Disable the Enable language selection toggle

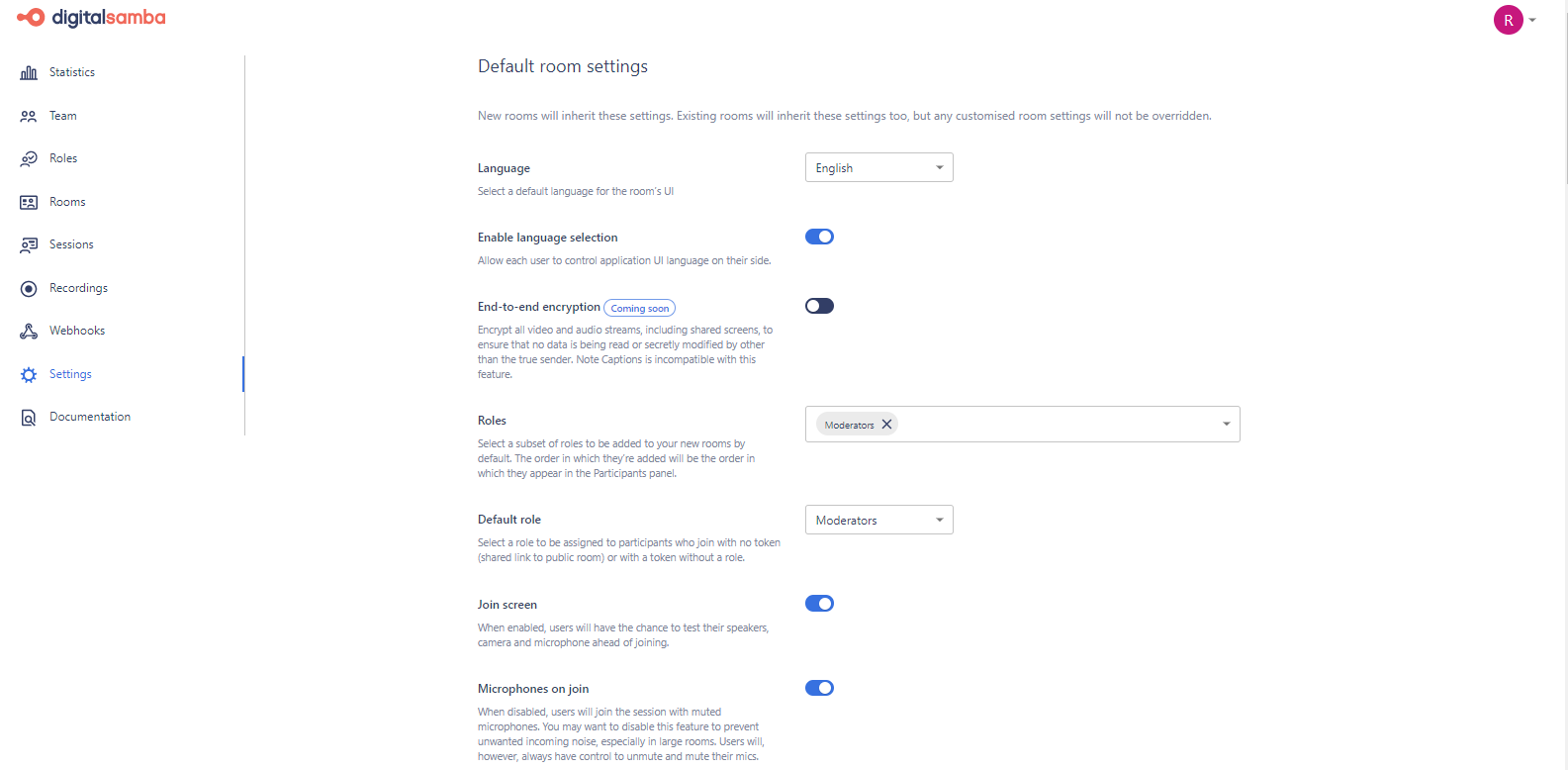coord(819,237)
